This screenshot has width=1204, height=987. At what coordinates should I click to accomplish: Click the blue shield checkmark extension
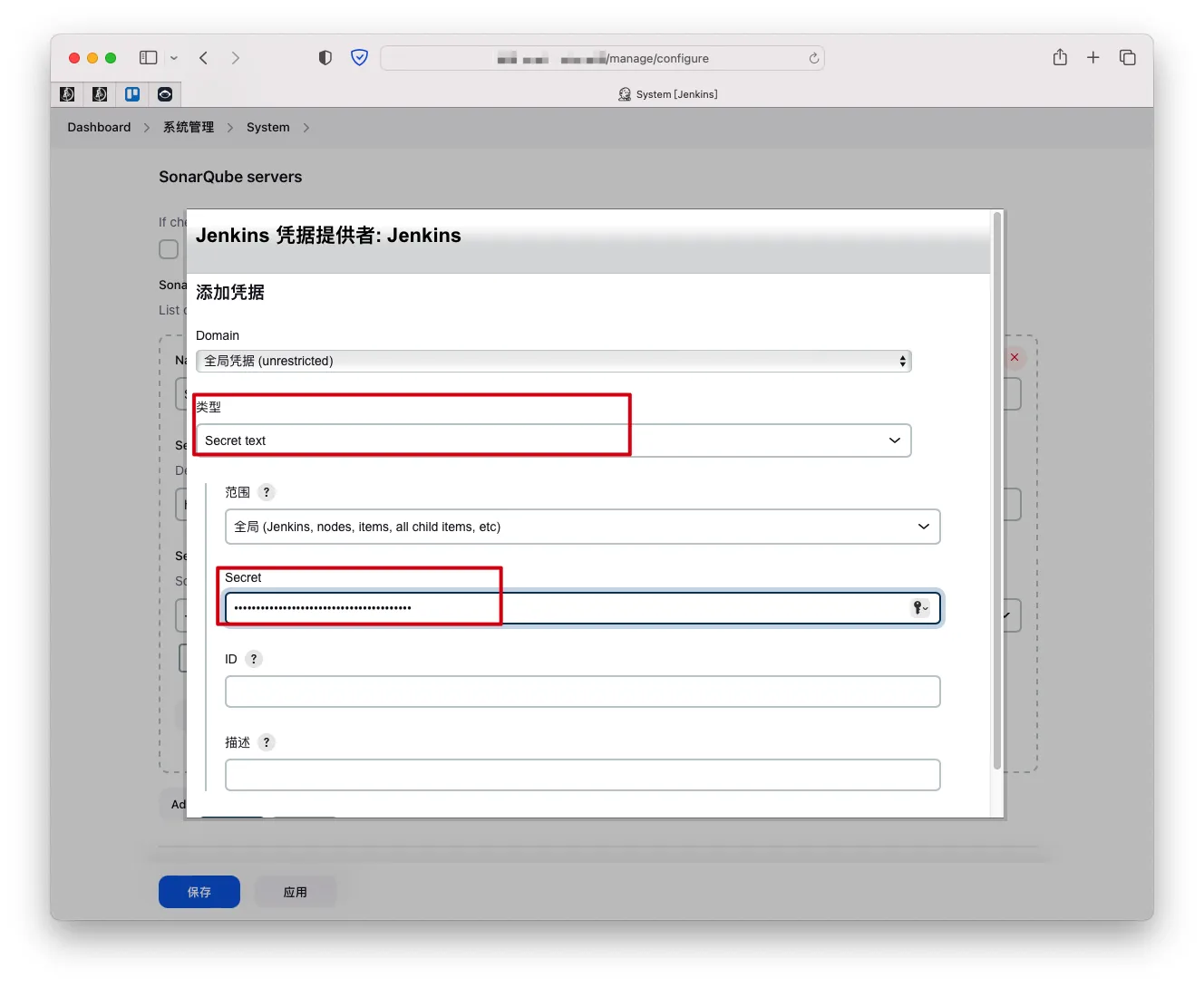(360, 58)
